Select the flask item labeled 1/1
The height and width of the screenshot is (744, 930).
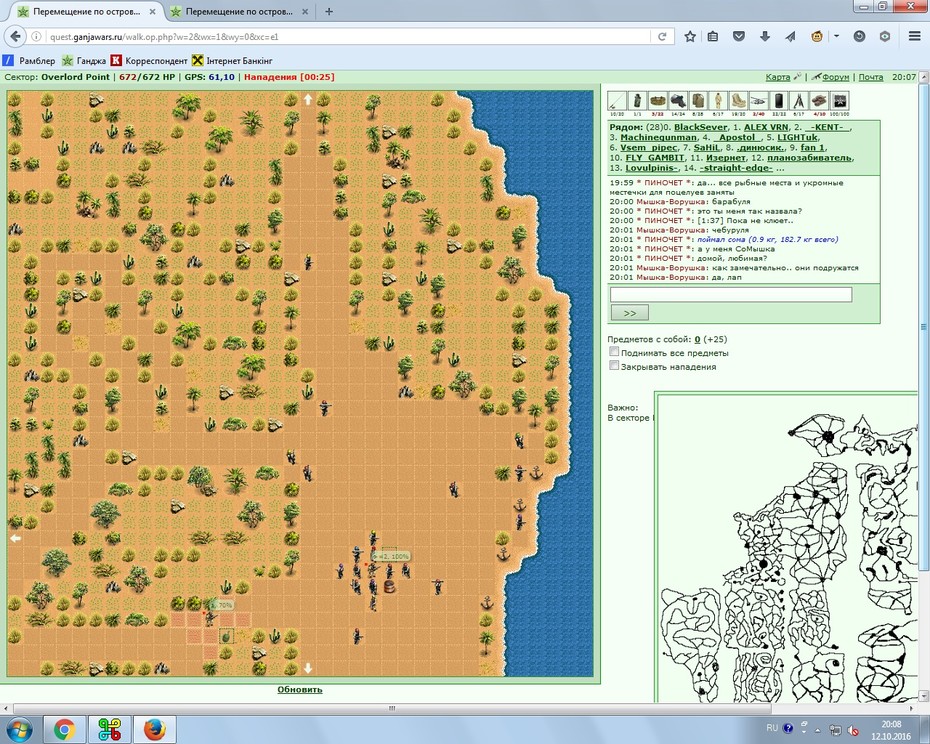coord(637,101)
